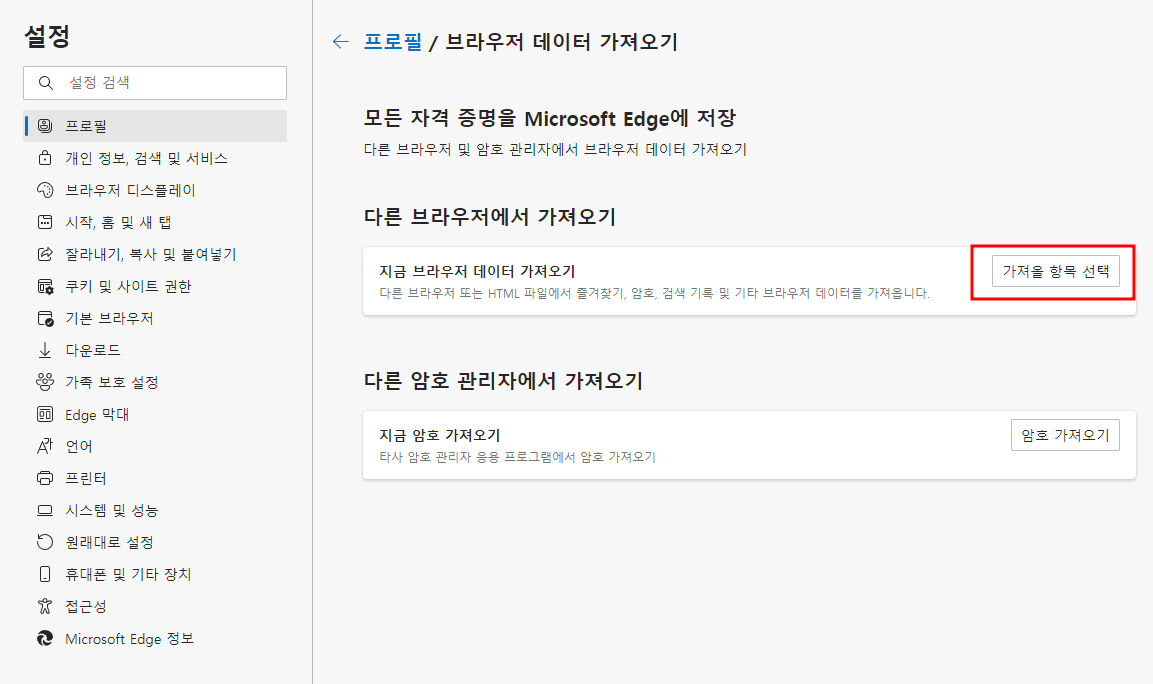1153x684 pixels.
Task: Click the 설정 sidebar title
Action: (x=47, y=36)
